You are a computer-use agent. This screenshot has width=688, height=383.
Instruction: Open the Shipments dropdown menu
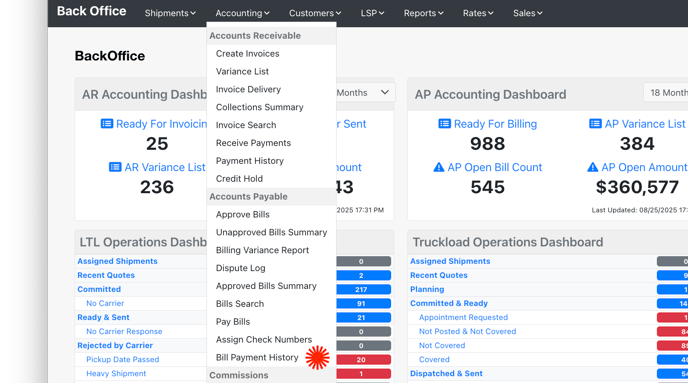click(170, 13)
